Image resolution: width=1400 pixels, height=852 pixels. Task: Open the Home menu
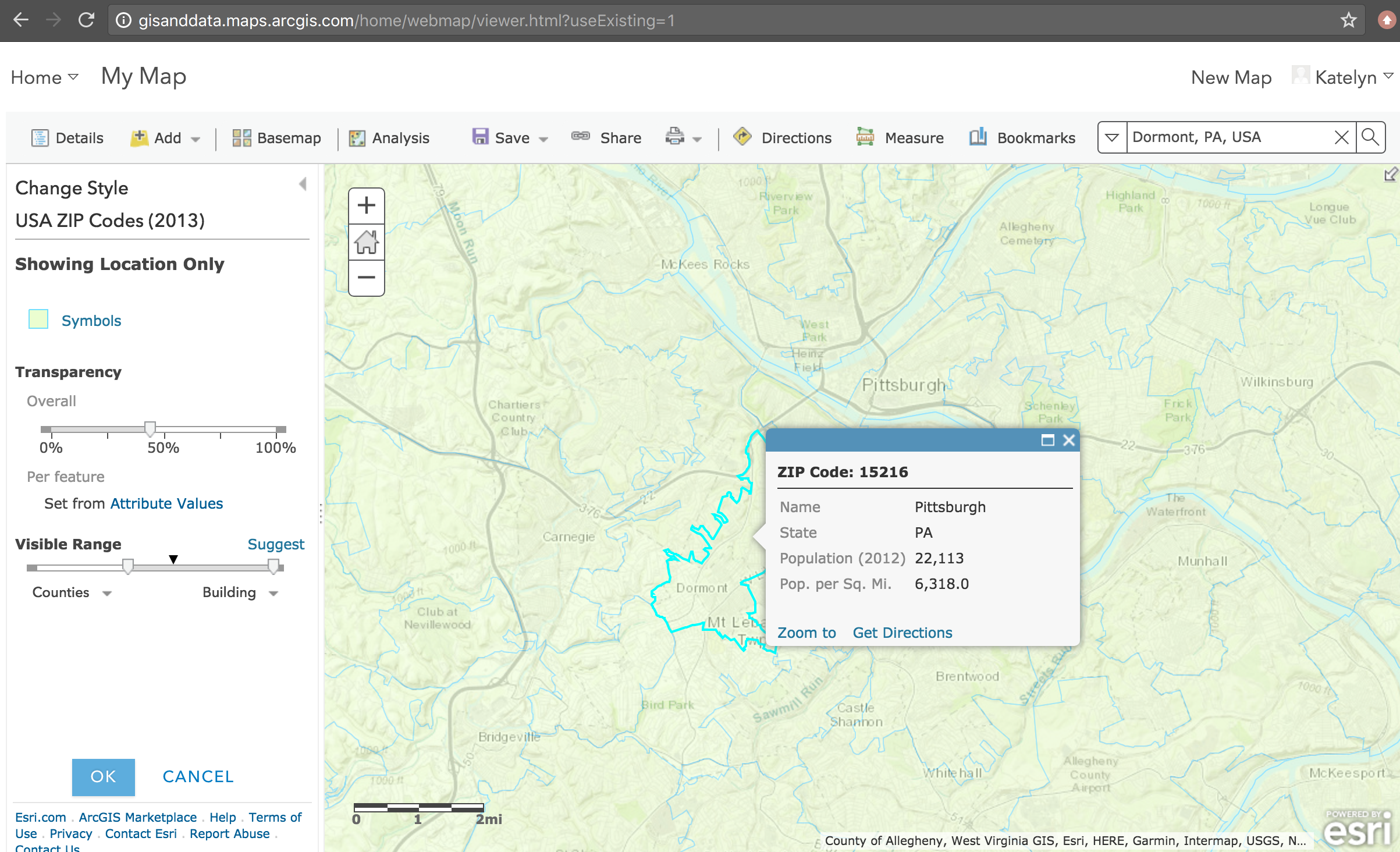pyautogui.click(x=44, y=77)
